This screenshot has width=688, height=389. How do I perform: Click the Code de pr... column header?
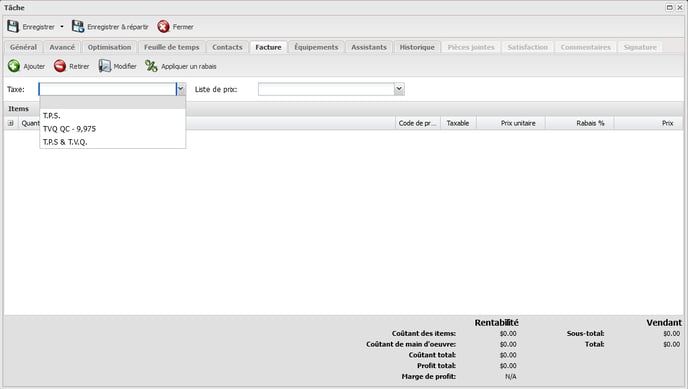click(x=418, y=123)
